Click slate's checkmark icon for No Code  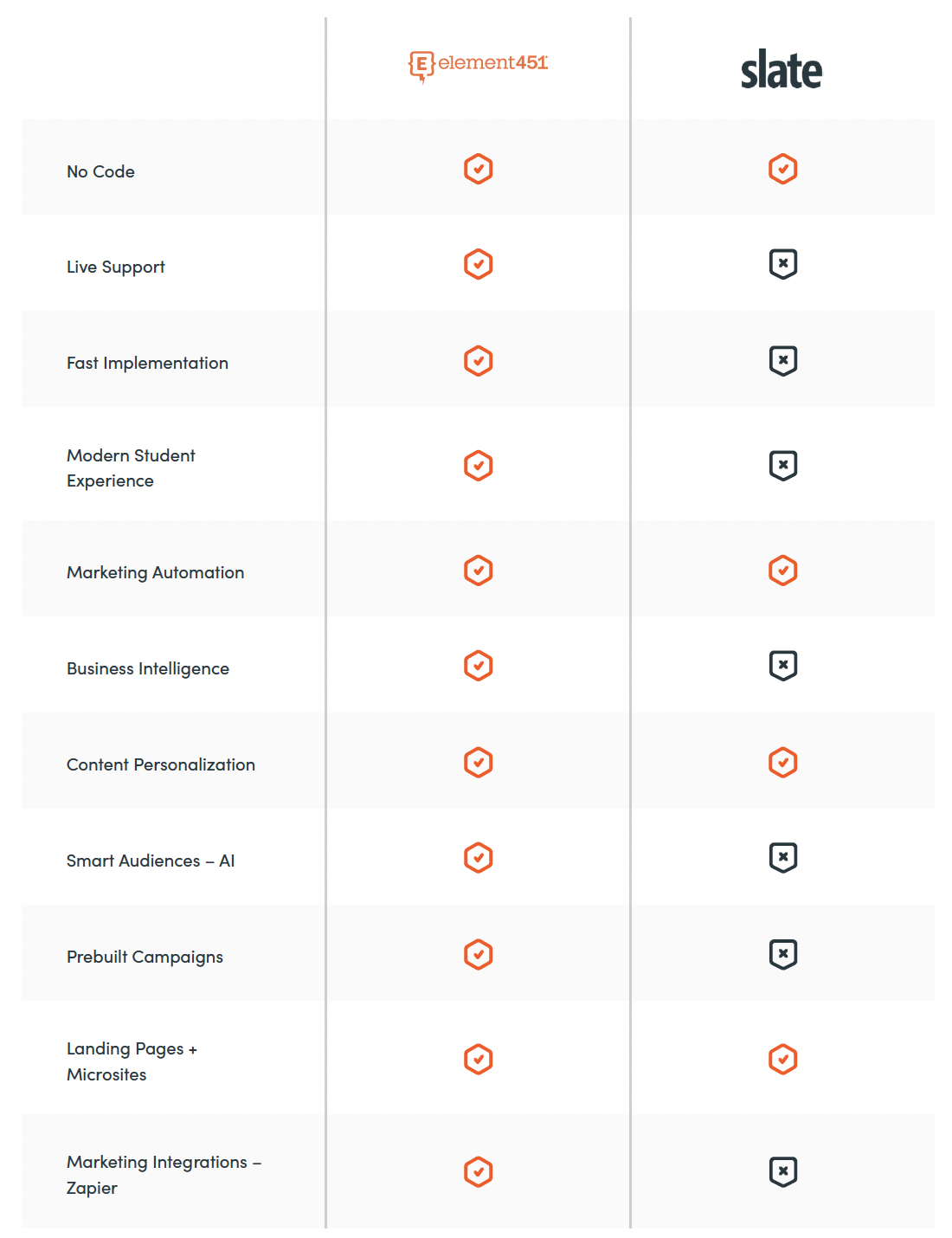point(783,169)
